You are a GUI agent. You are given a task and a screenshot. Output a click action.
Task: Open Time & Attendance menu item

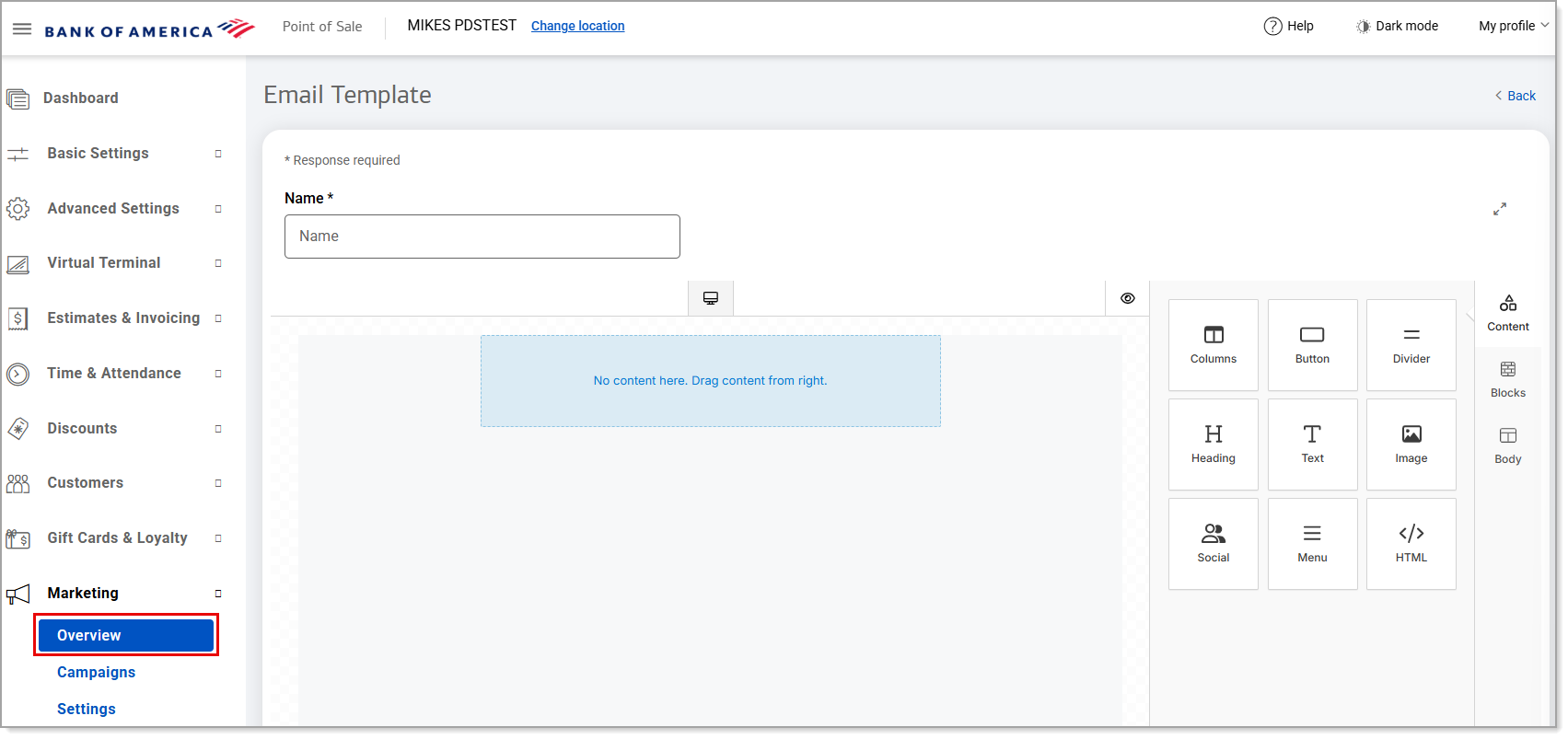click(114, 374)
